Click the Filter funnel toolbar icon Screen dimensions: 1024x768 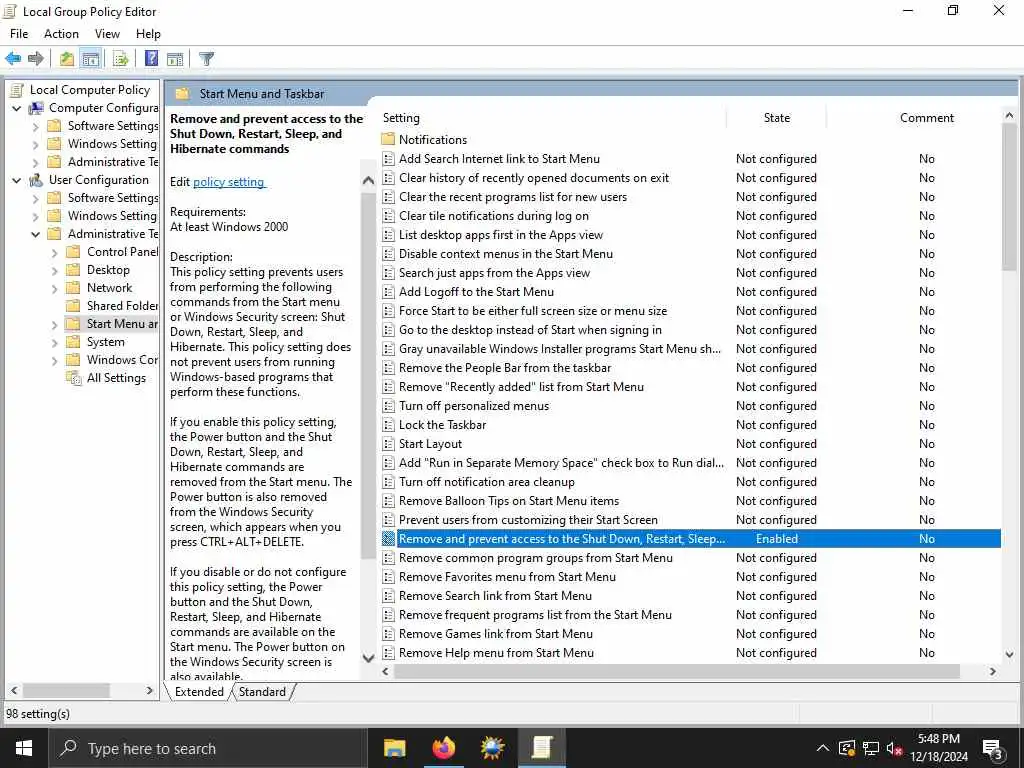click(206, 59)
